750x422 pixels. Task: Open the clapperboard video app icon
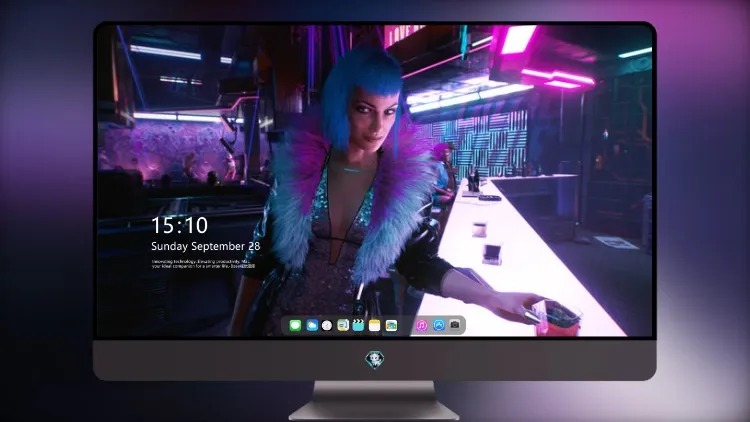(x=358, y=325)
